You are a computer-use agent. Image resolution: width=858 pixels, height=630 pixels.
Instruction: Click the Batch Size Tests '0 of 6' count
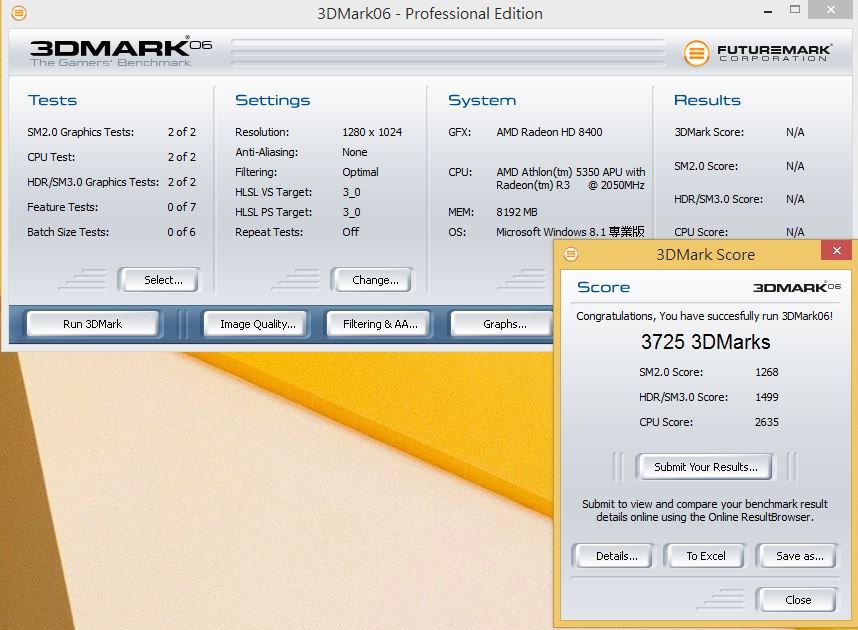pos(182,232)
